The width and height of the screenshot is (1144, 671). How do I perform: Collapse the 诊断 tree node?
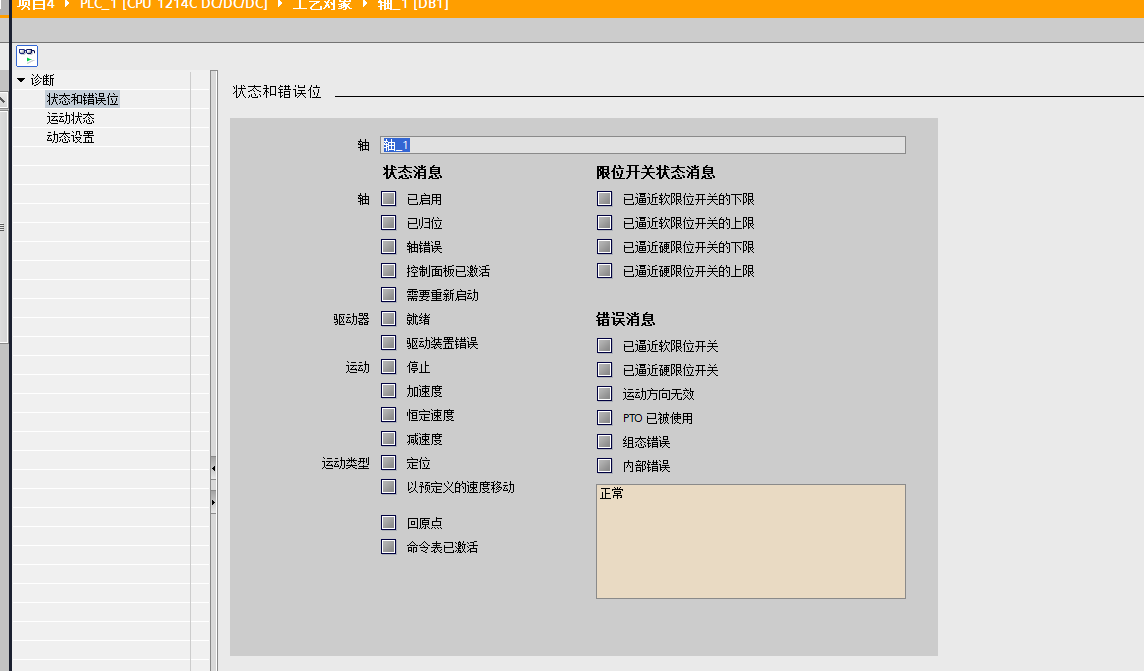(21, 80)
